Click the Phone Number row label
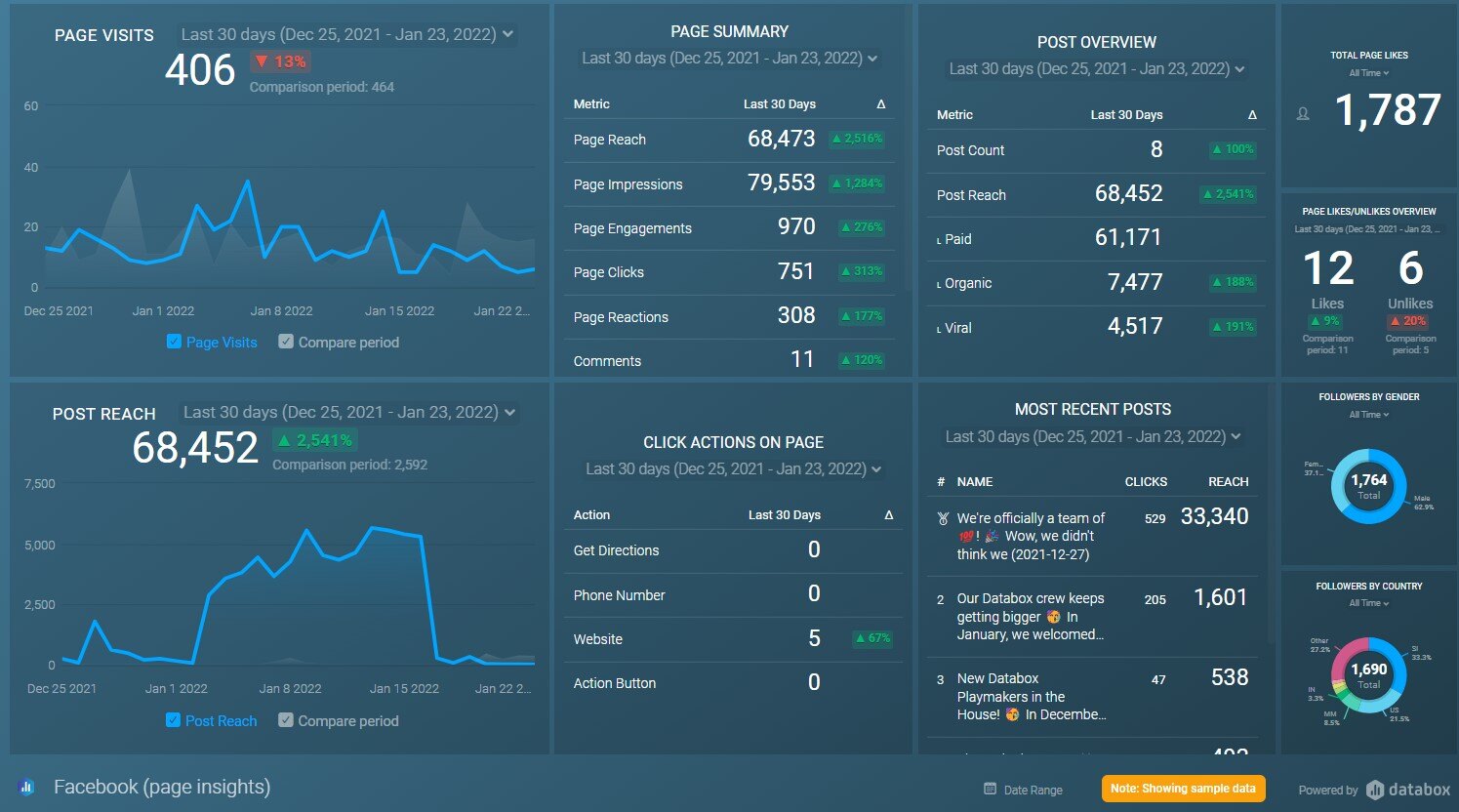Viewport: 1459px width, 812px height. tap(619, 595)
